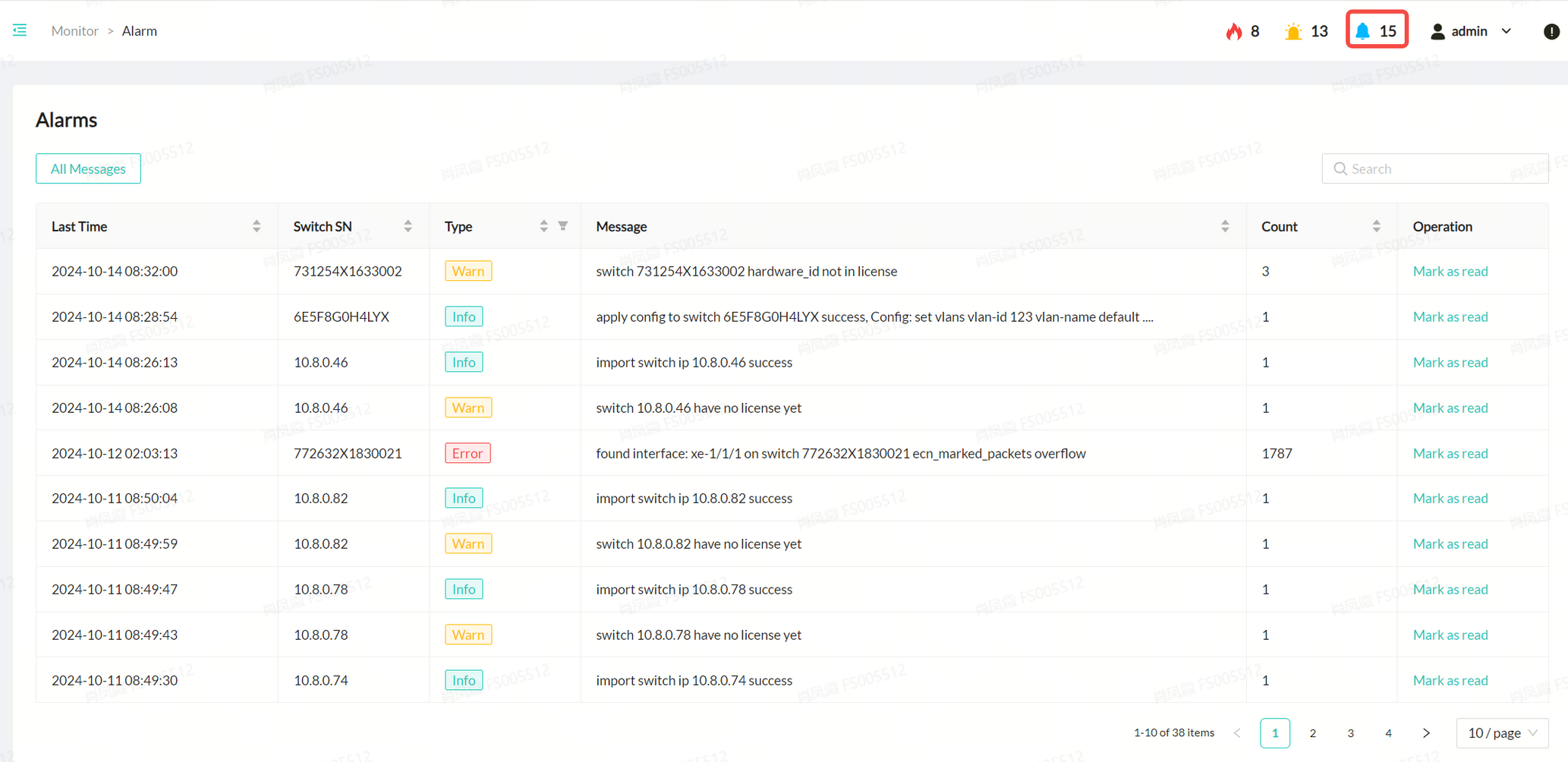Go to page 3 of alarms

click(x=1350, y=733)
